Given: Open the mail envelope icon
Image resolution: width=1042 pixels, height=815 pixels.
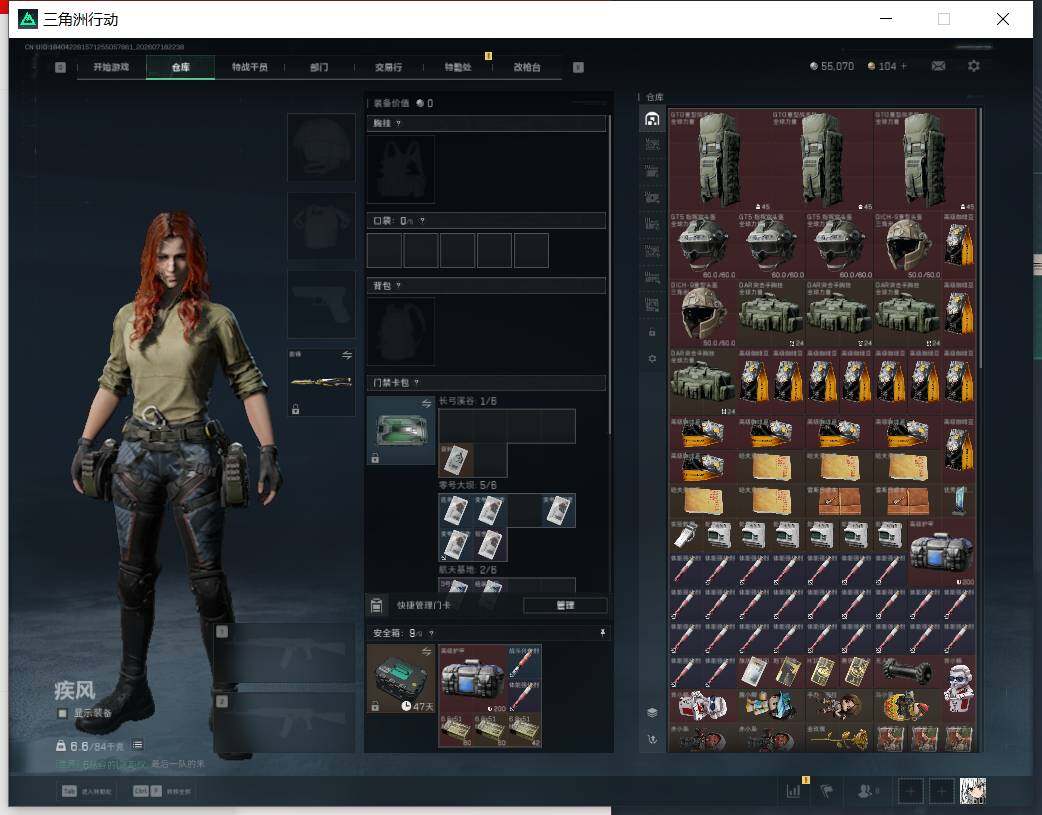Looking at the screenshot, I should pos(938,66).
